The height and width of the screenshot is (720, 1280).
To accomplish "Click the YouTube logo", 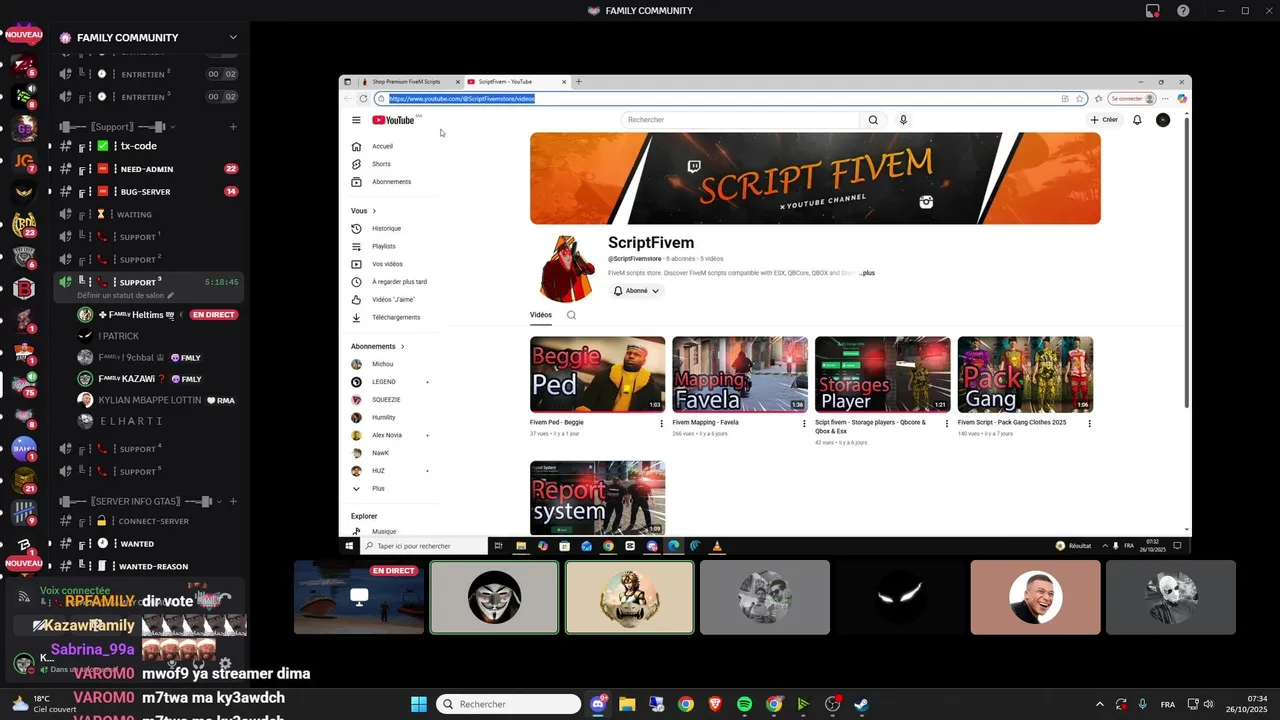I will (x=393, y=120).
